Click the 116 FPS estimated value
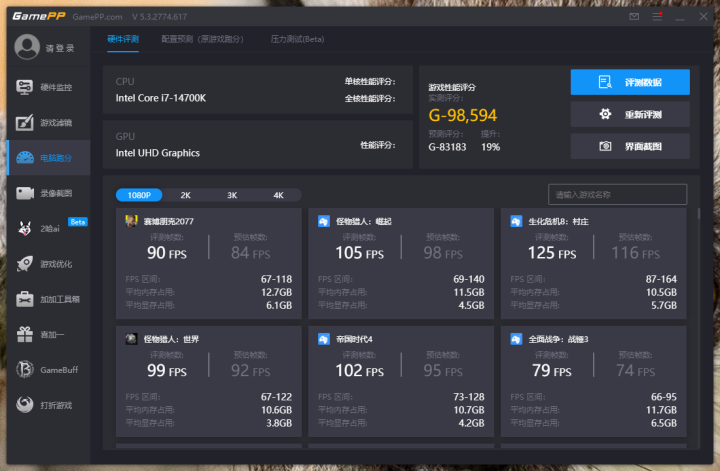This screenshot has width=720, height=471. click(636, 253)
